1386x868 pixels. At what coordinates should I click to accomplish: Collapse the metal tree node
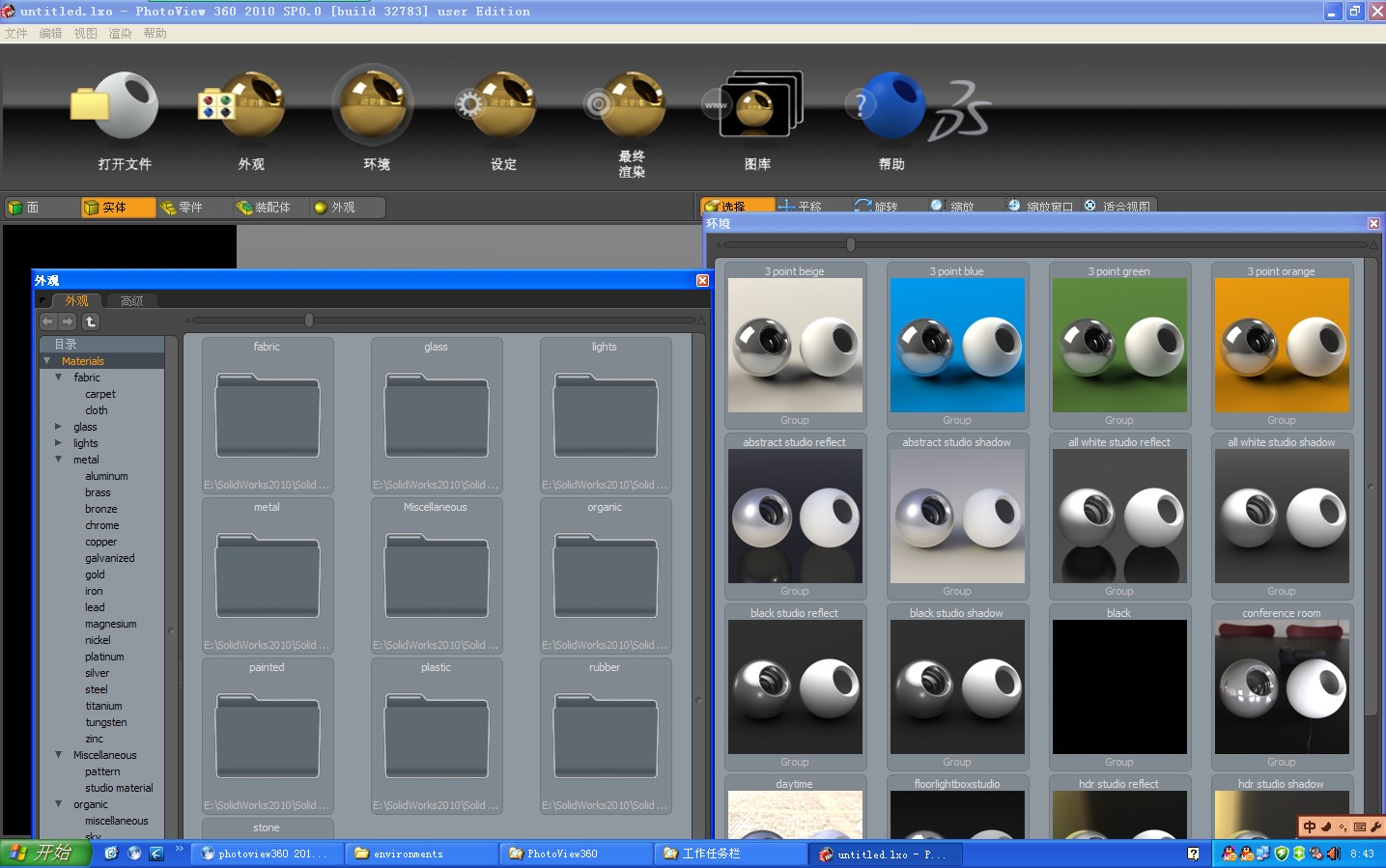59,460
